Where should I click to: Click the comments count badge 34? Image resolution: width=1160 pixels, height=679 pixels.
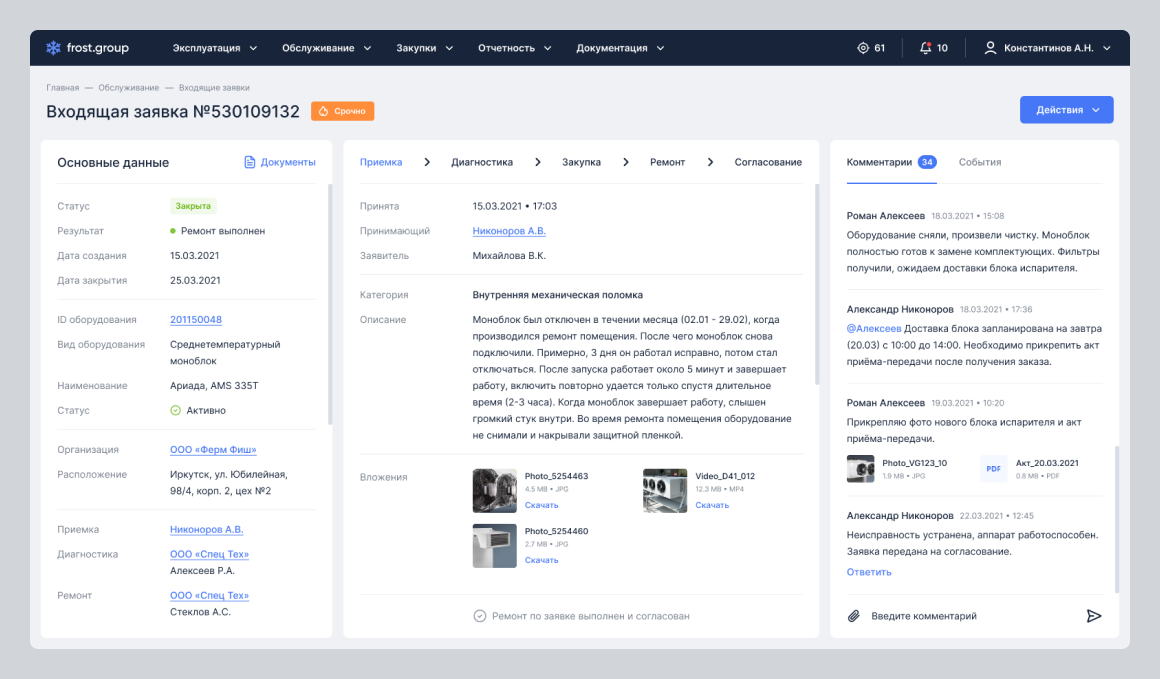[x=927, y=162]
